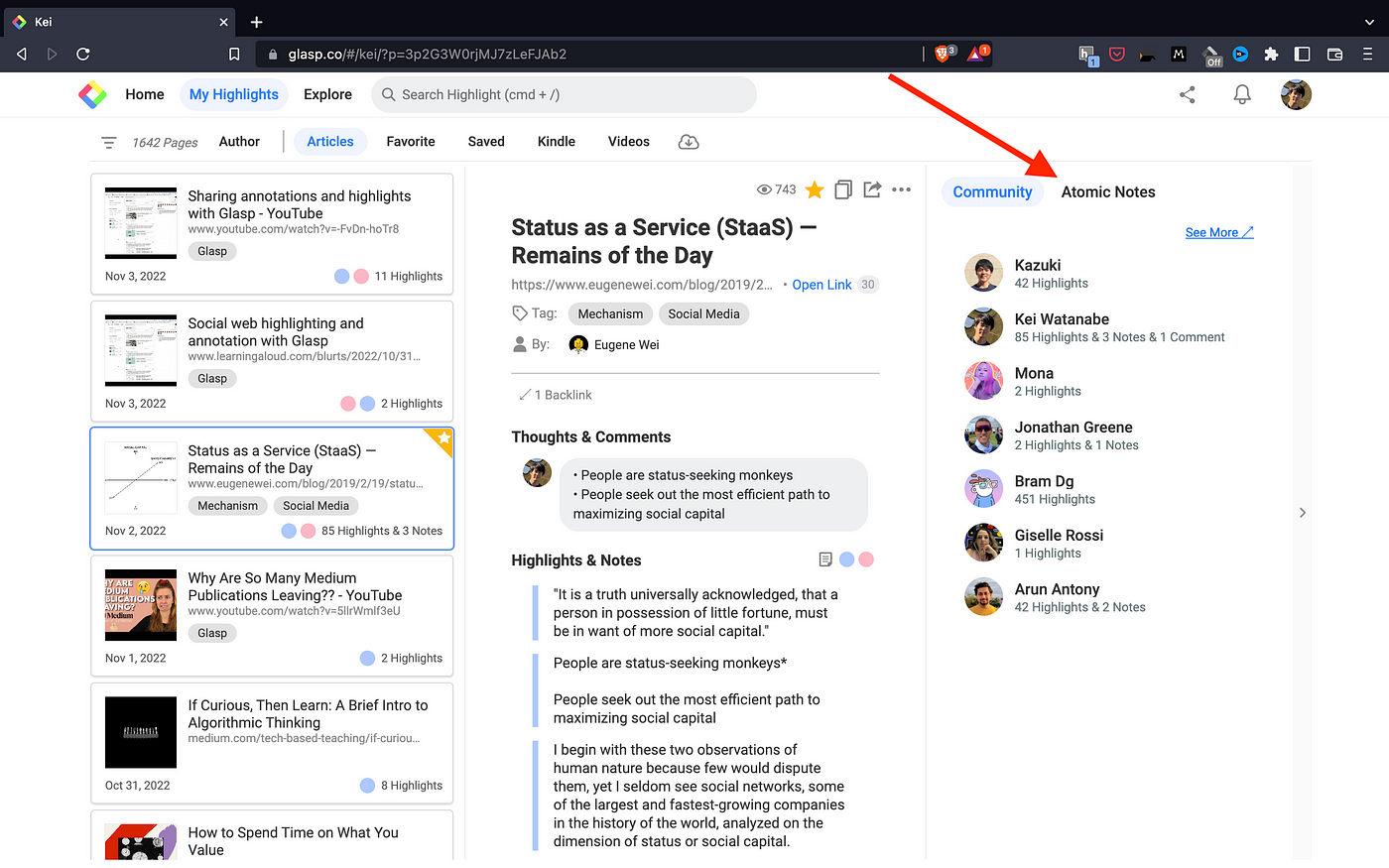Open Why Are So Many Medium Publications card
Image resolution: width=1389 pixels, height=868 pixels.
(x=272, y=616)
